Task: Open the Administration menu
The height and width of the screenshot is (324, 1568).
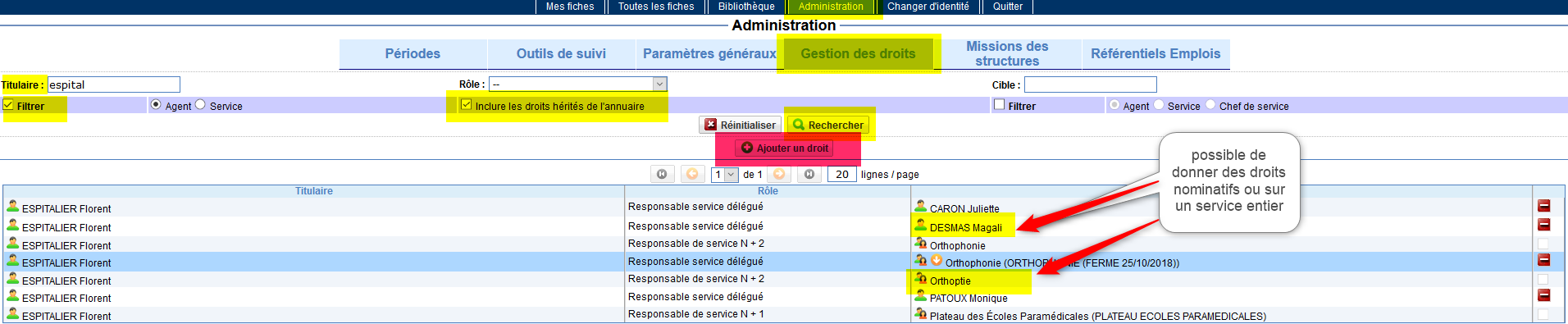Action: click(831, 7)
